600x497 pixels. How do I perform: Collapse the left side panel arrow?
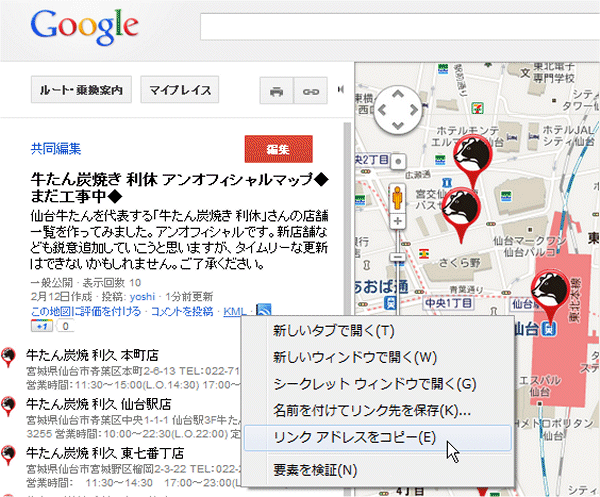(x=341, y=90)
